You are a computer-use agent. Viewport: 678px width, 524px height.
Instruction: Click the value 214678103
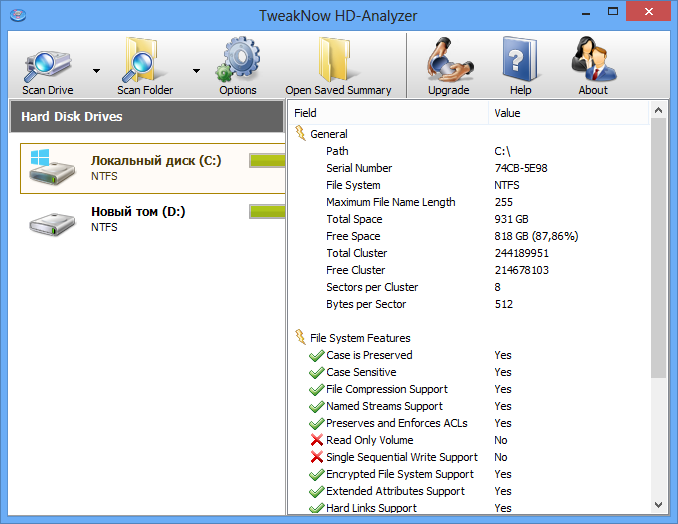click(x=521, y=270)
